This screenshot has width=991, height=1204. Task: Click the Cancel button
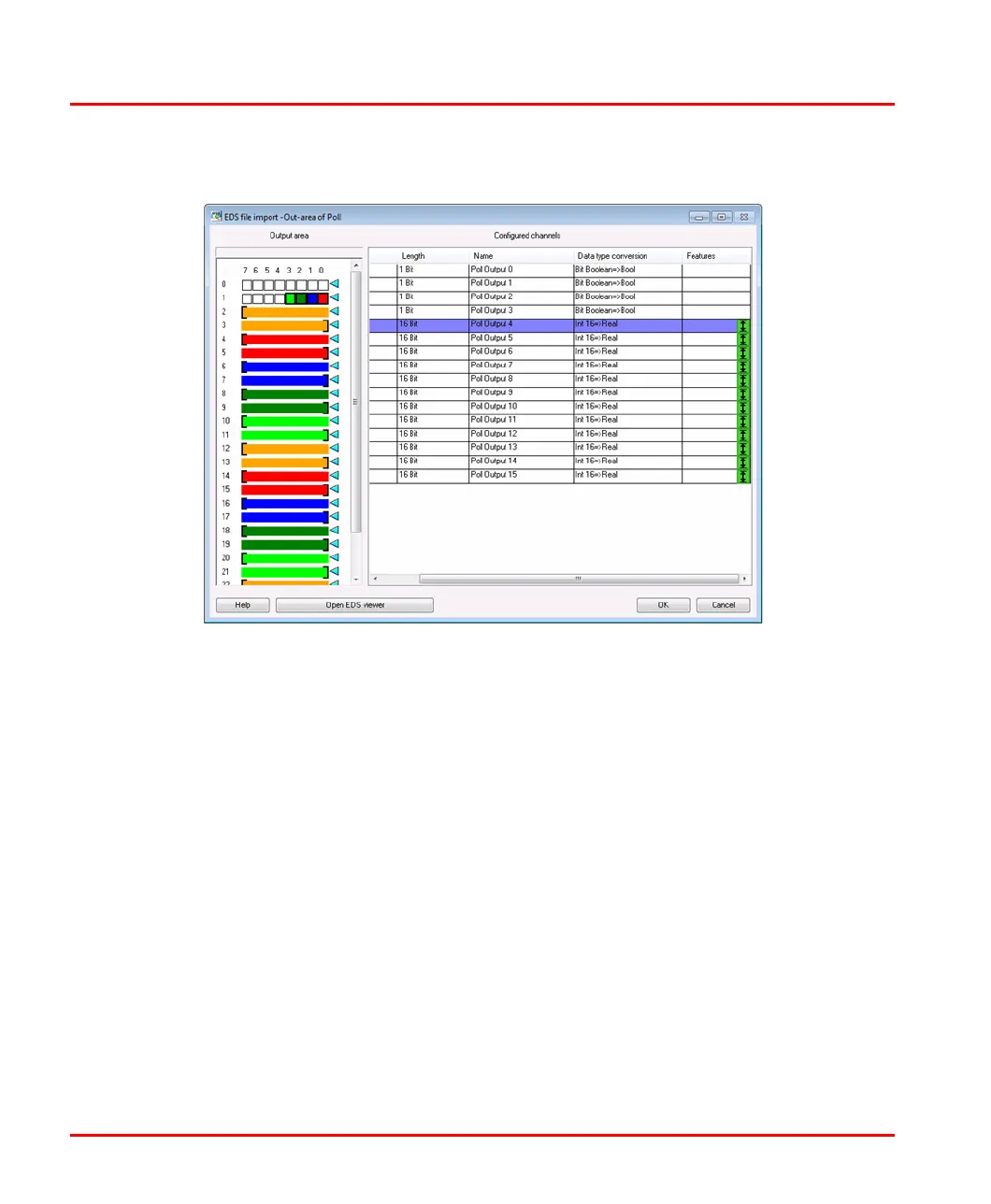click(x=724, y=606)
